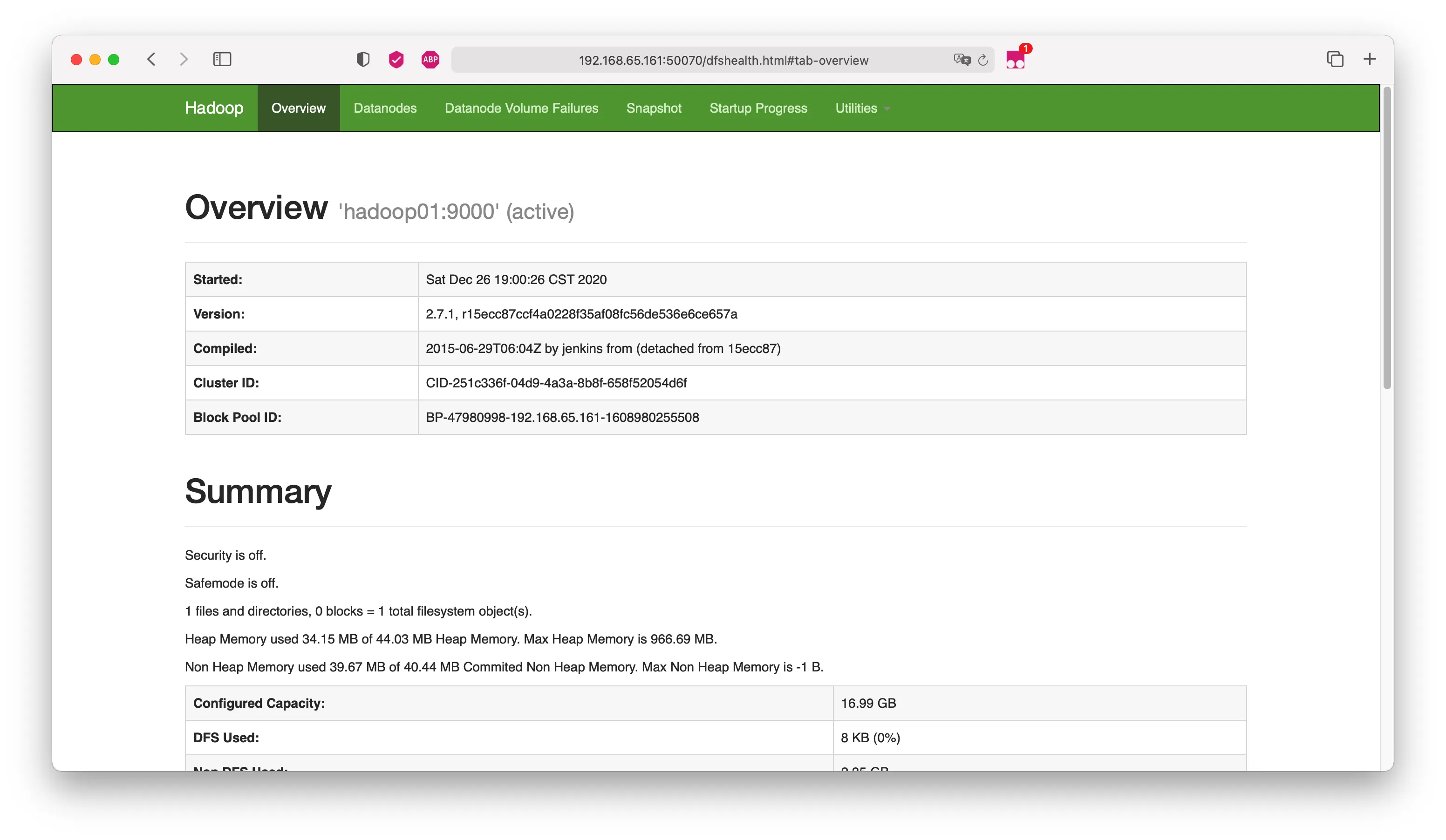Click the 'DFS Used:' label
Image resolution: width=1446 pixels, height=840 pixels.
coord(226,738)
